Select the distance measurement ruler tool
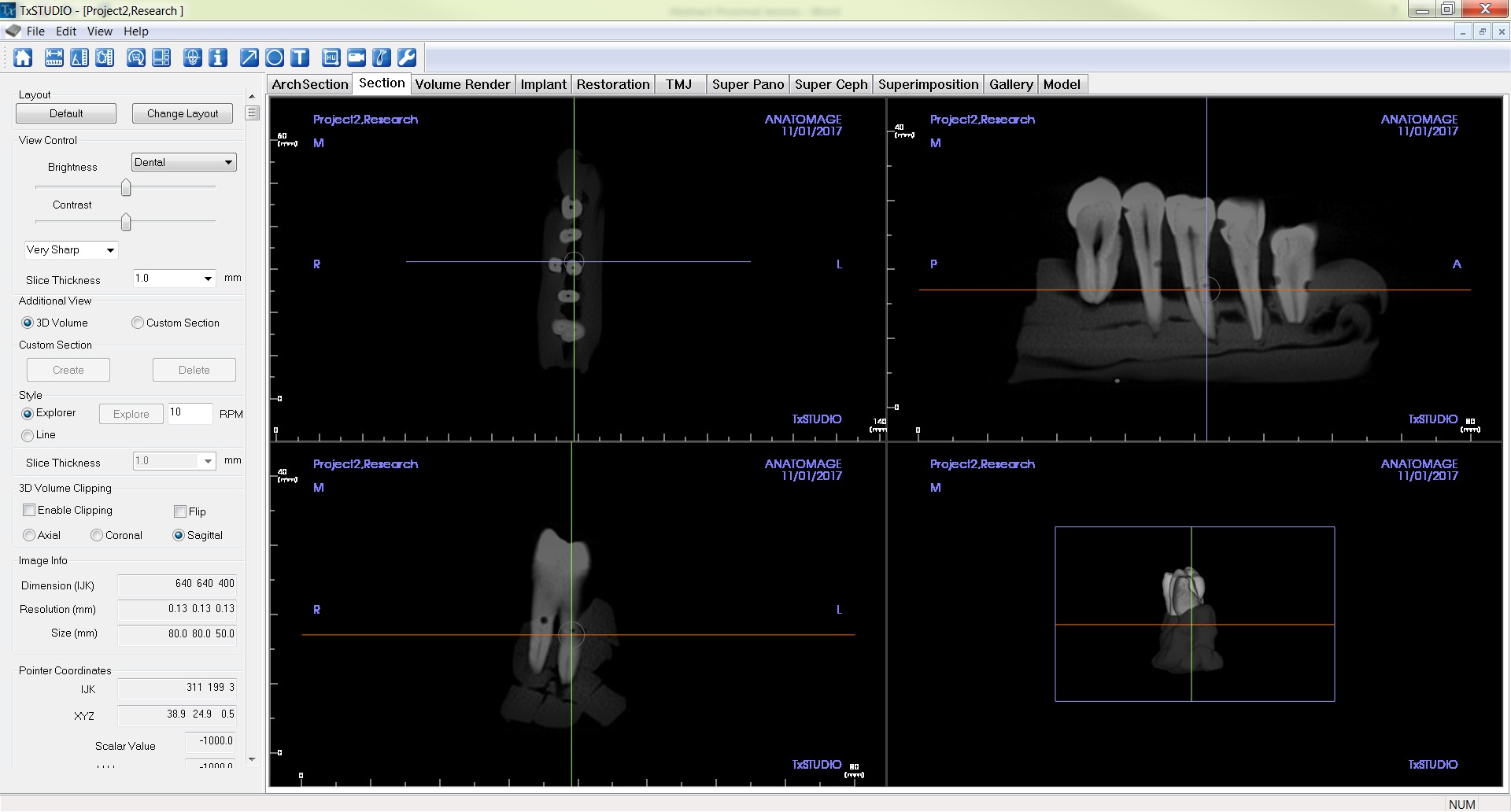This screenshot has height=812, width=1511. click(54, 57)
